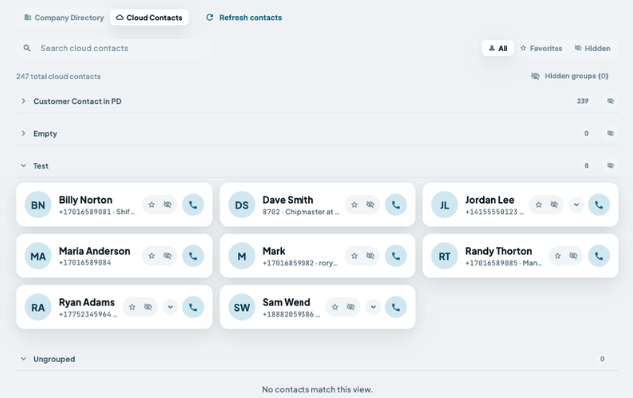Add Sam Wend to favorites
The image size is (633, 398).
point(335,307)
